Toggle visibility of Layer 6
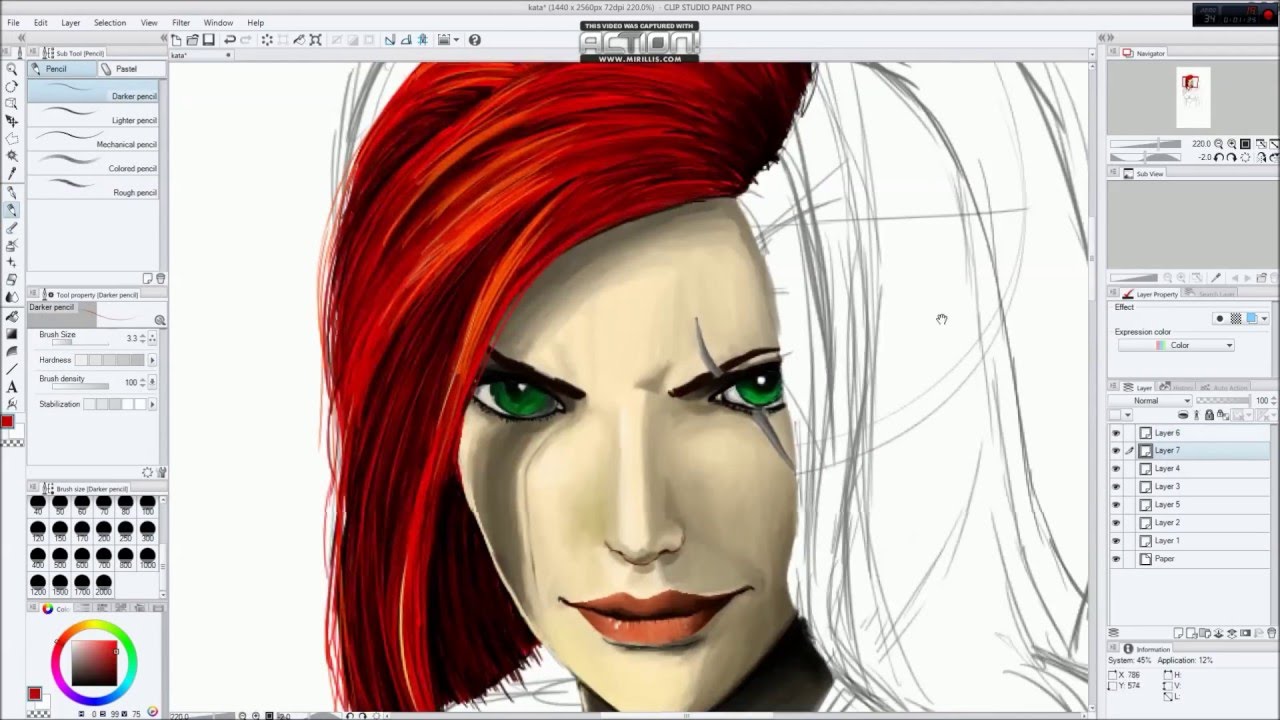 (x=1116, y=432)
